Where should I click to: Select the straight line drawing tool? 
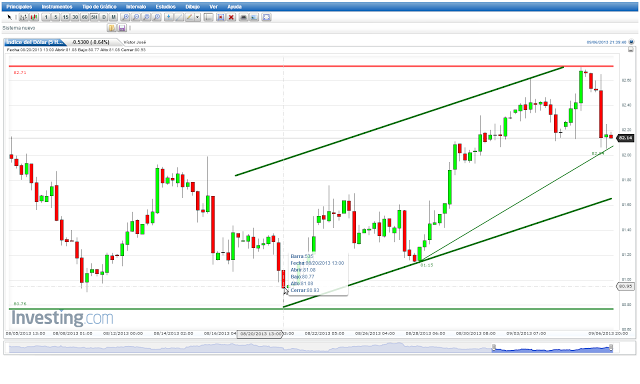pyautogui.click(x=179, y=17)
